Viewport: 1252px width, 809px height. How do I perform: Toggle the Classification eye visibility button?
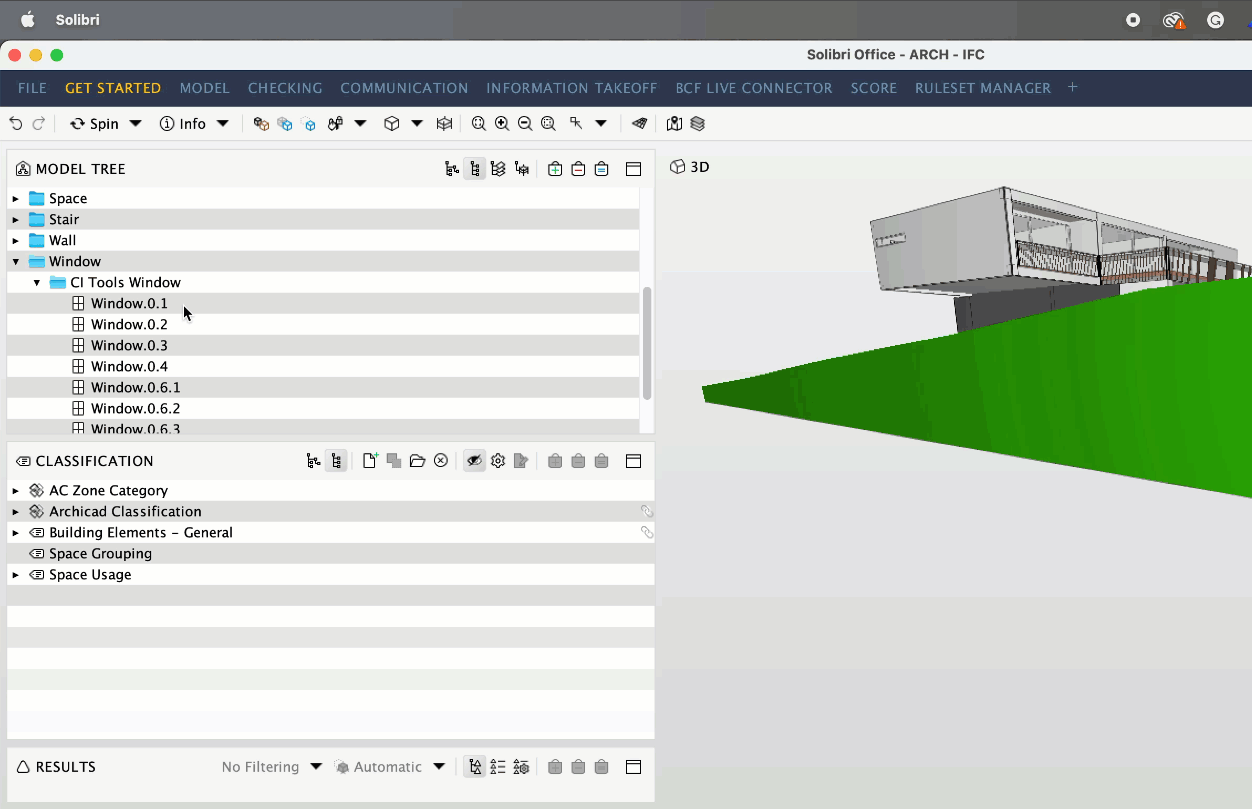[474, 461]
